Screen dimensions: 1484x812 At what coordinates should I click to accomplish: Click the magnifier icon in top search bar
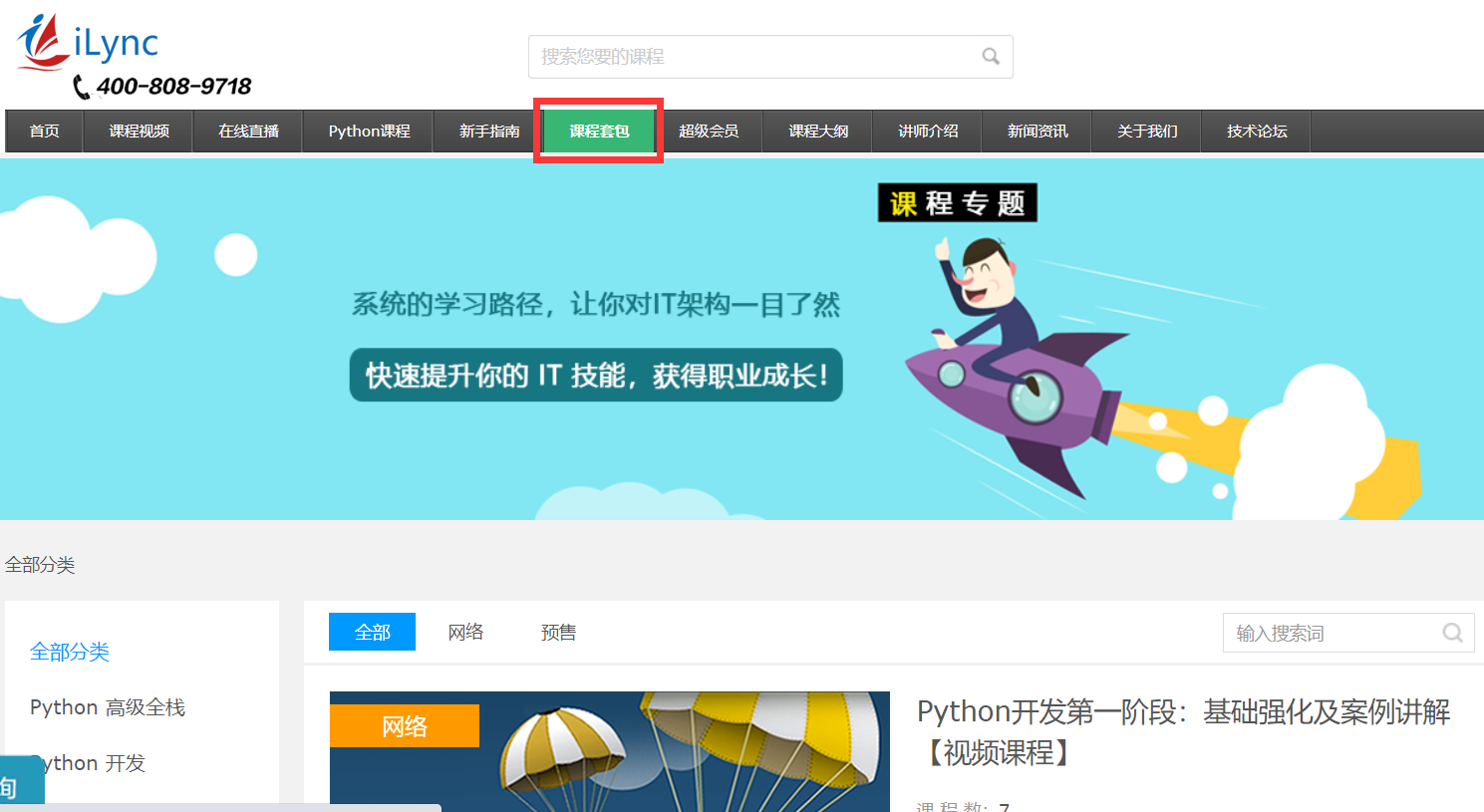[990, 57]
